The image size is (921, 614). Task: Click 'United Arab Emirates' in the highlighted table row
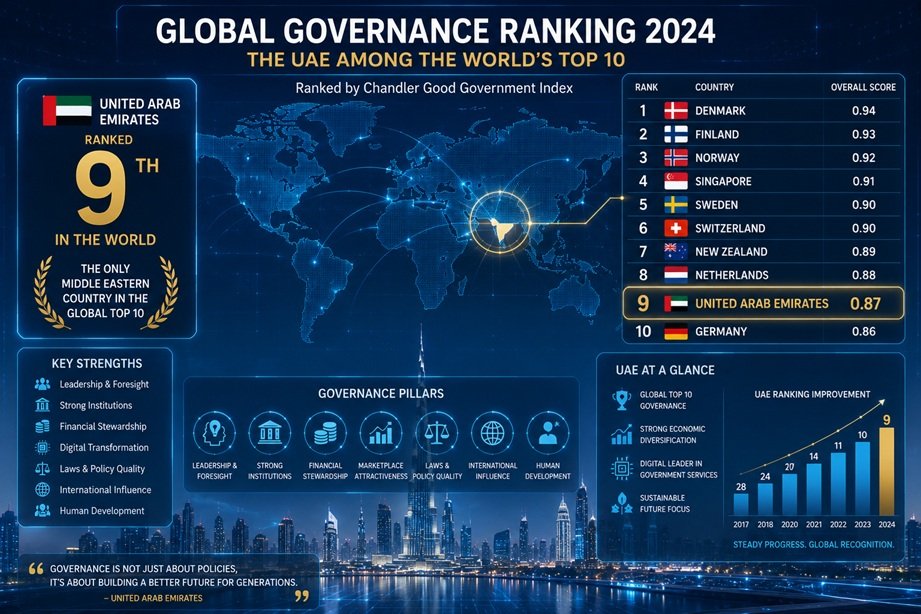(762, 304)
